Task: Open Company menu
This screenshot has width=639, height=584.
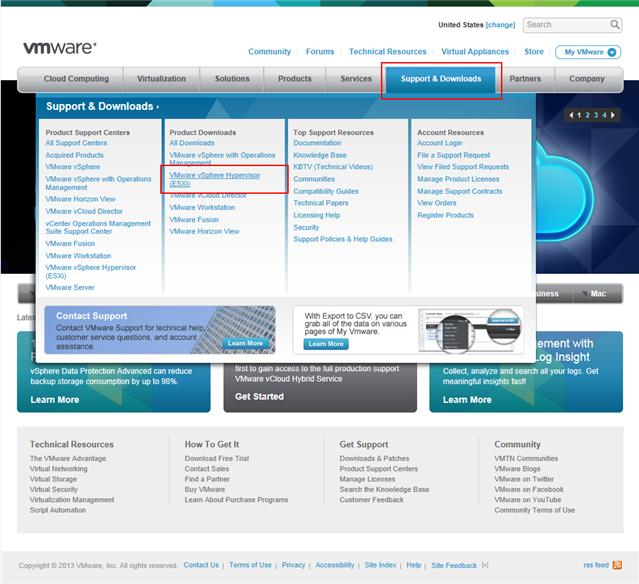Action: coord(587,79)
